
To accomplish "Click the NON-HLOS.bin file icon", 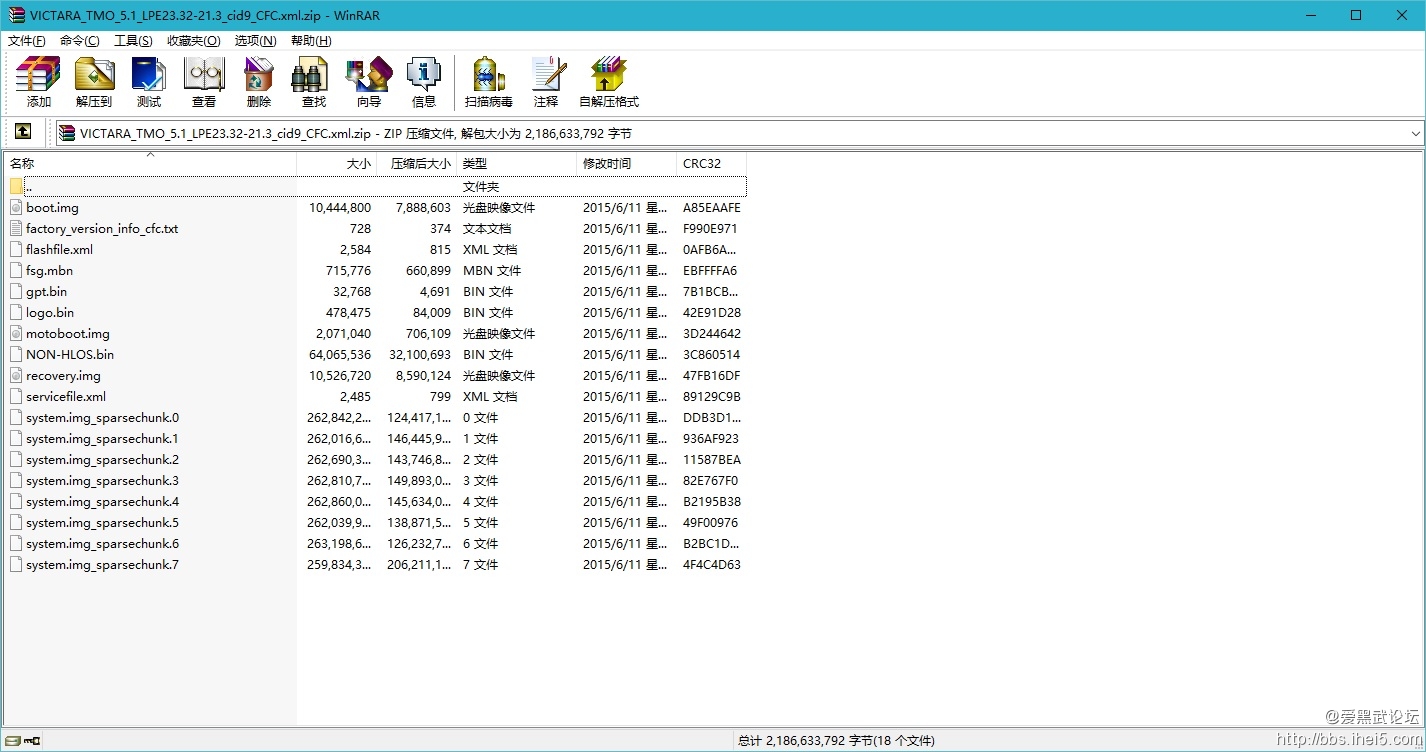I will 16,355.
